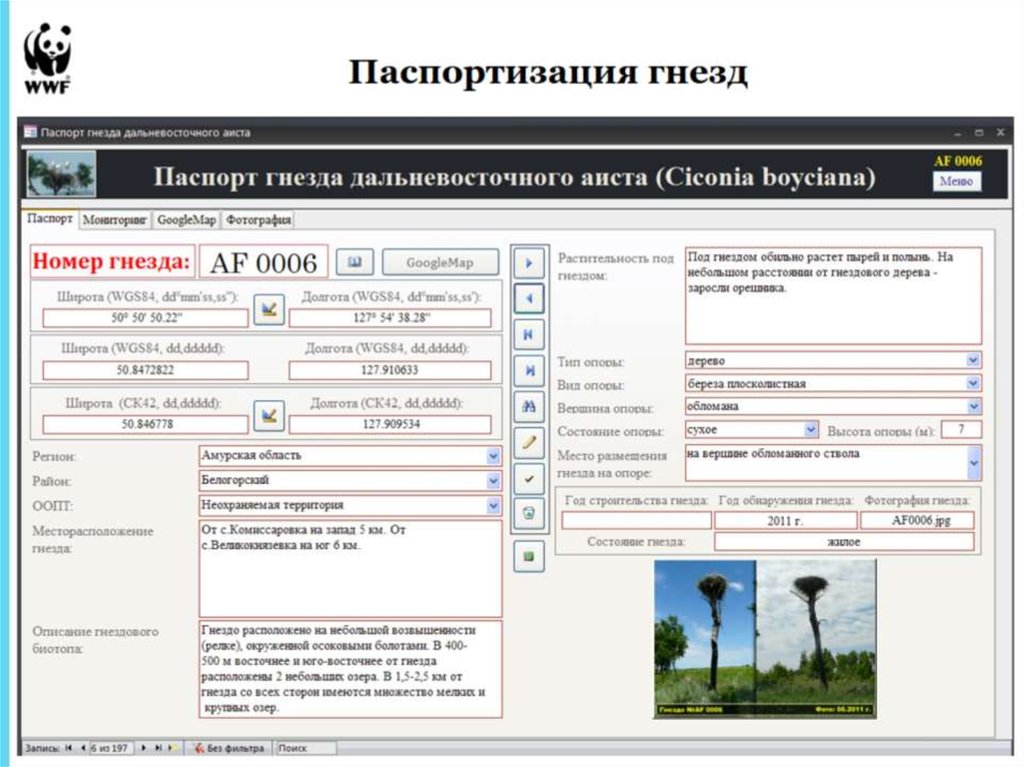
Task: Go to previous record using the left-arrow icon
Action: [529, 298]
